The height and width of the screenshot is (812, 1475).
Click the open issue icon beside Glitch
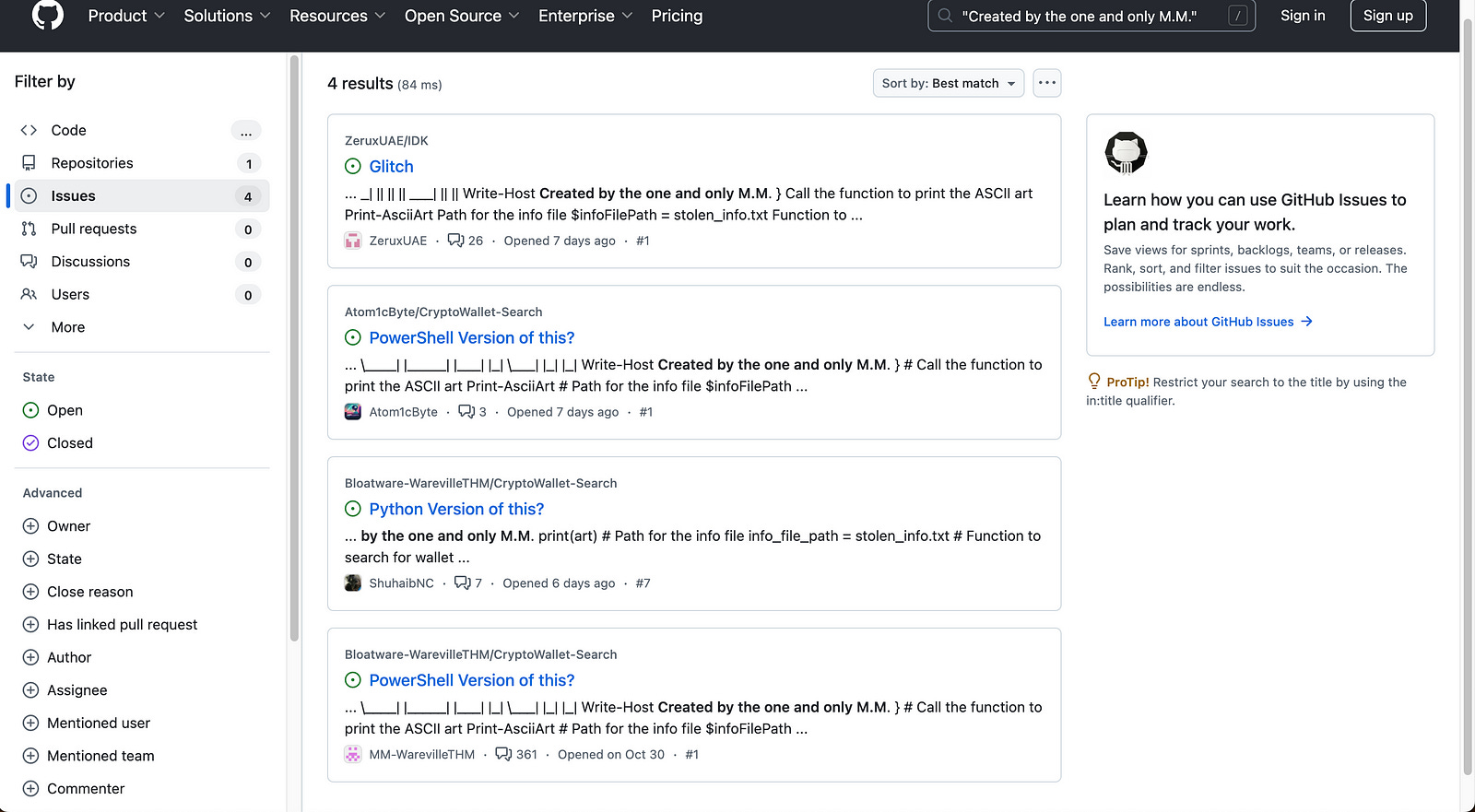click(x=353, y=167)
